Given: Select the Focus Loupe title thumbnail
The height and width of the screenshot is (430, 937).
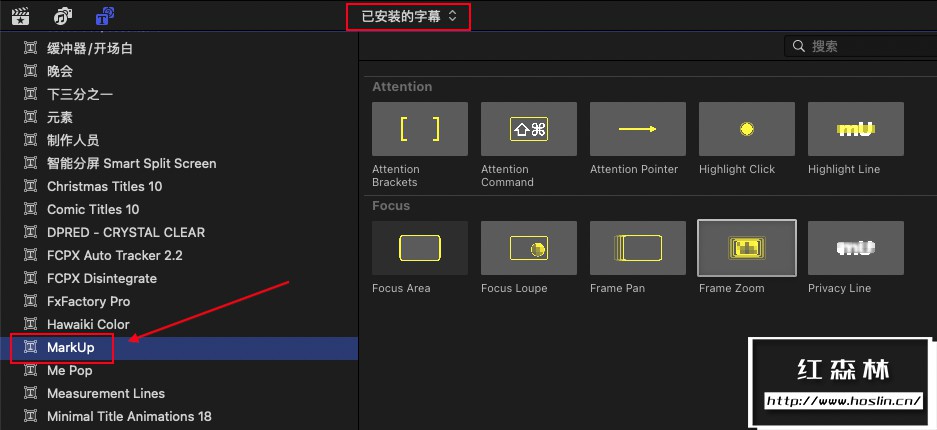Looking at the screenshot, I should [529, 248].
